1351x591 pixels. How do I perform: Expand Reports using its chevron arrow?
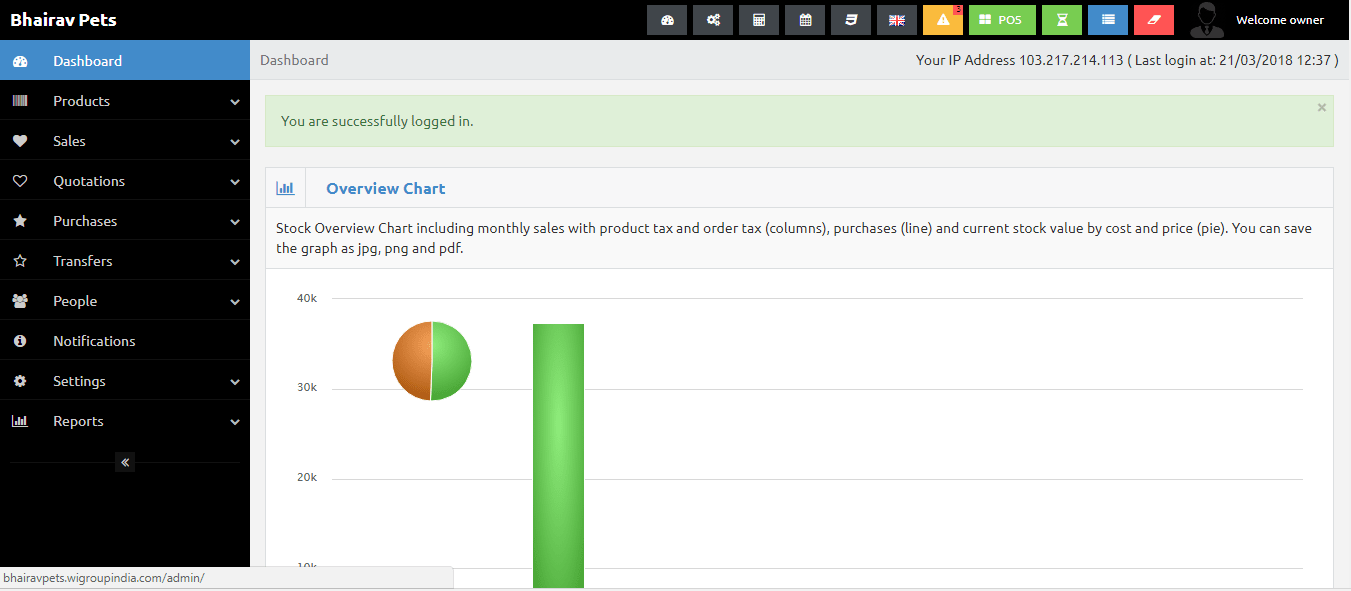[x=235, y=422]
